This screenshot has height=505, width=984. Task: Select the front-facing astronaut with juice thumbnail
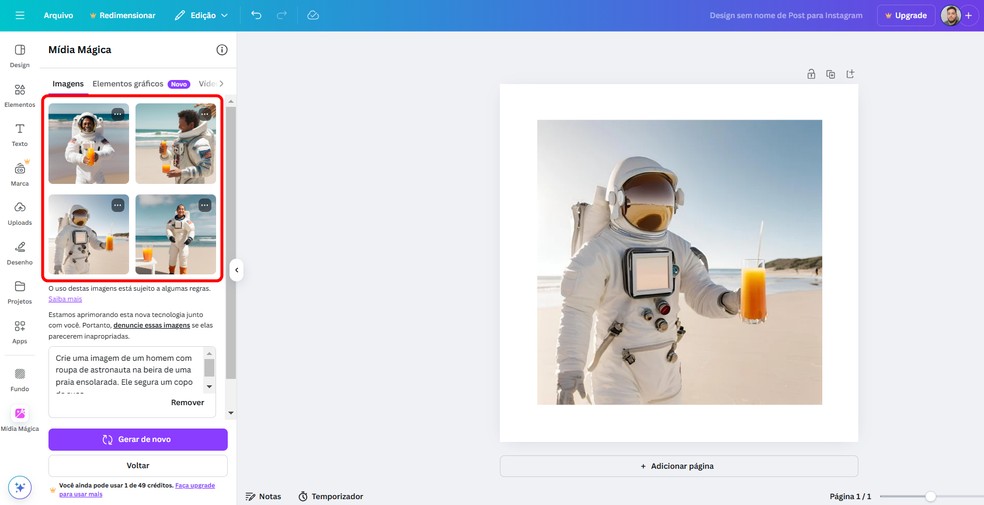(88, 144)
